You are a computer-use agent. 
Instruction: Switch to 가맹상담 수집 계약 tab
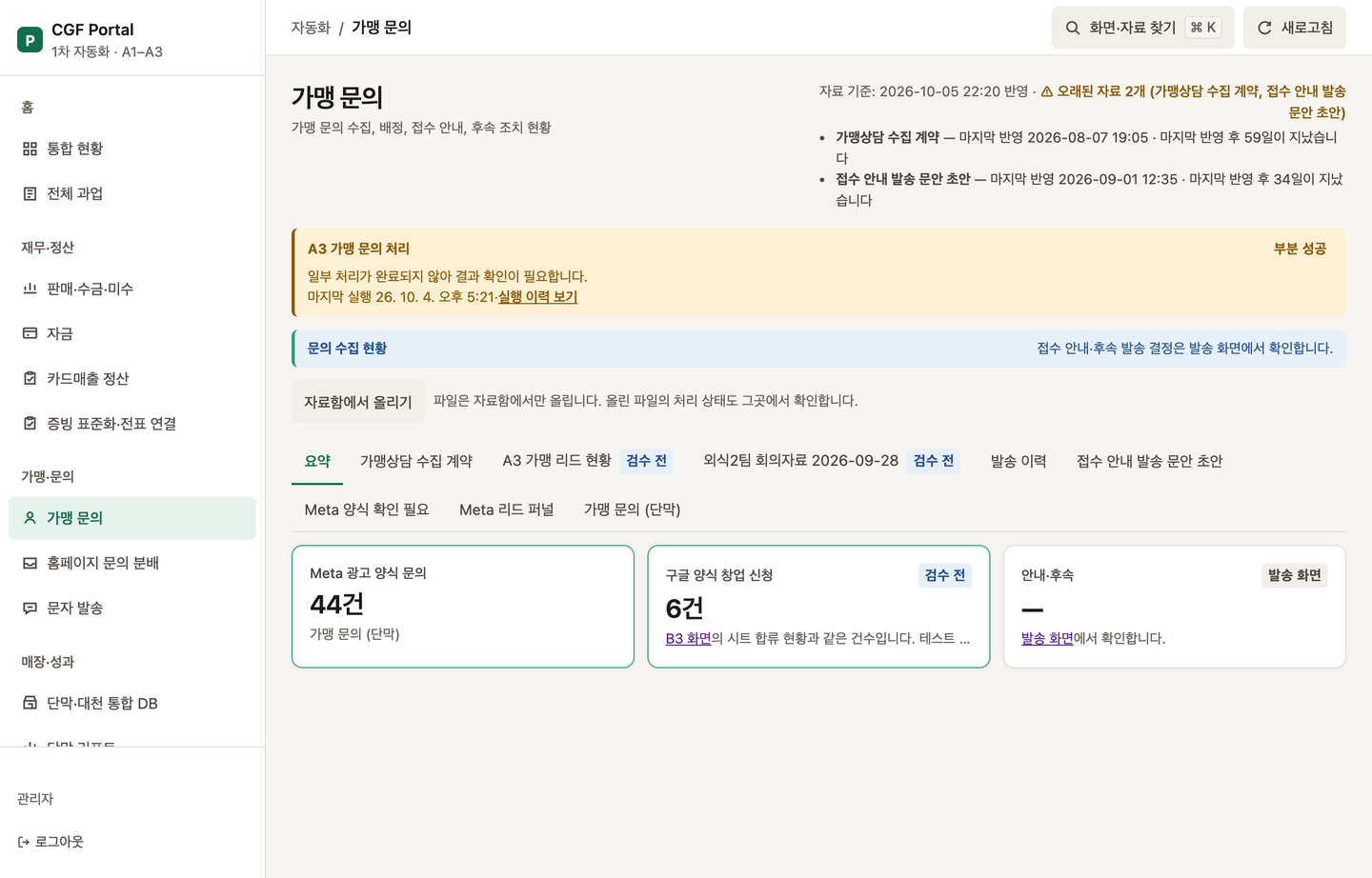(x=416, y=461)
